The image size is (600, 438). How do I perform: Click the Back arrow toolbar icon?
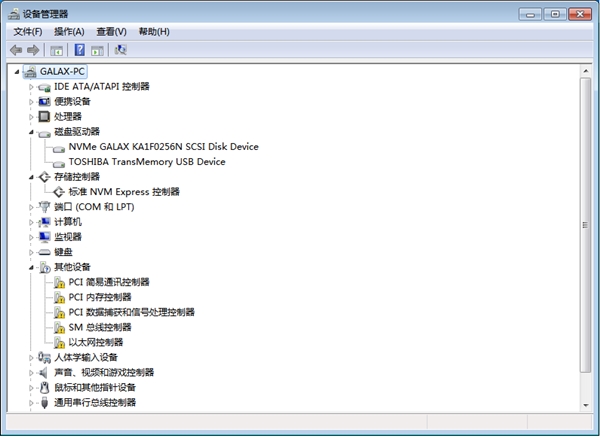[16, 50]
